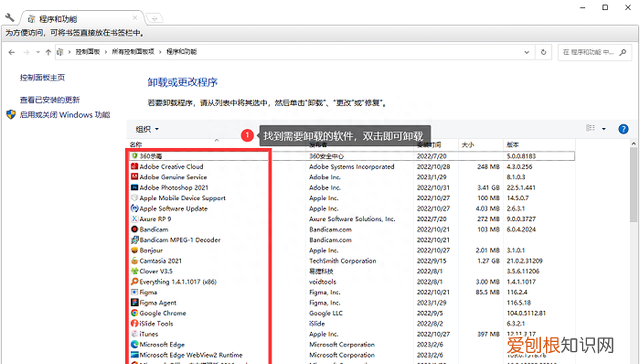
Task: Click the Adobe Genuine Service icon
Action: pos(135,177)
